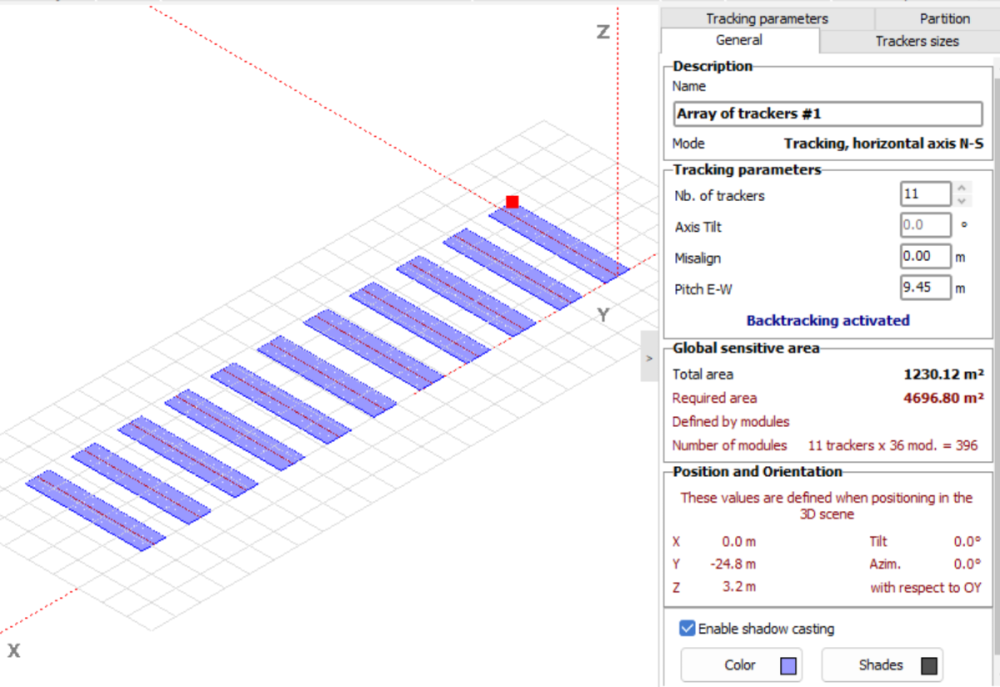Screen dimensions: 1000x687
Task: Select the red reference marker on the tracker
Action: 511,201
